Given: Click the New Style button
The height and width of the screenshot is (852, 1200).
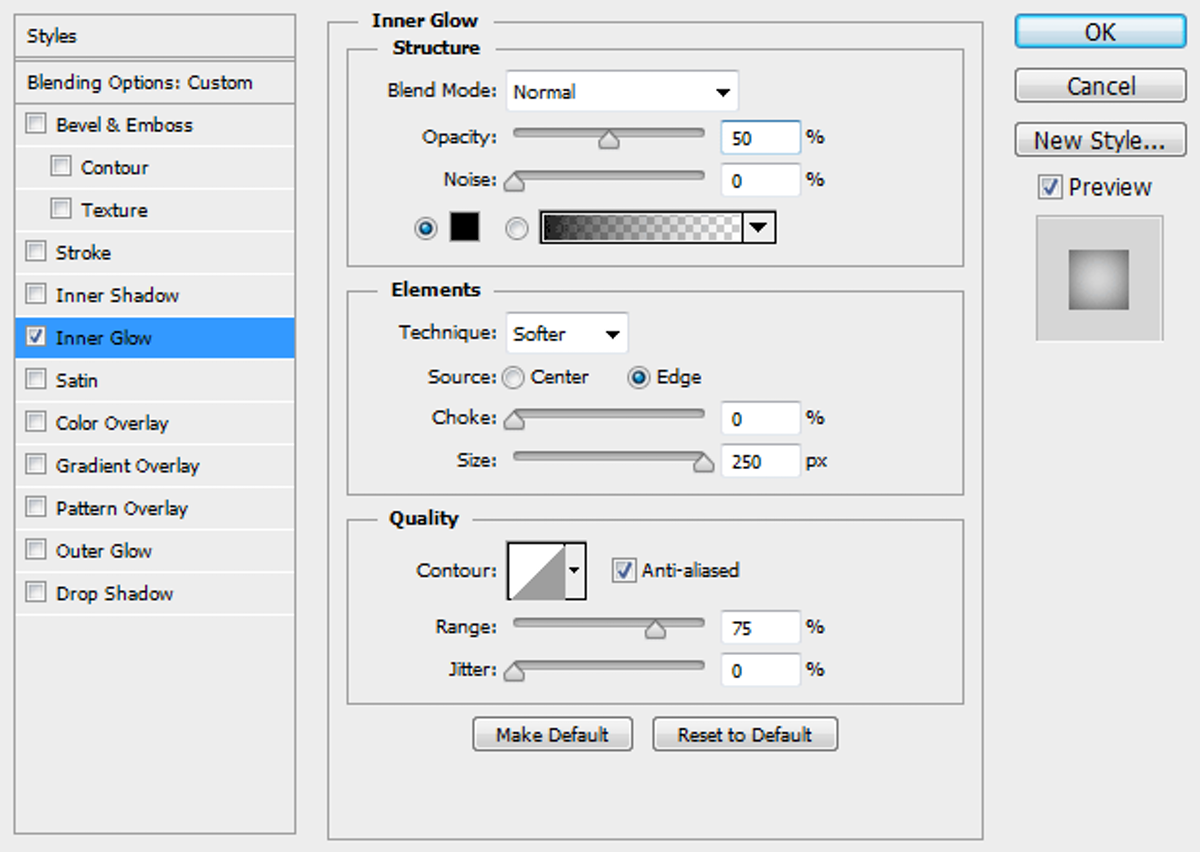Looking at the screenshot, I should tap(1099, 140).
